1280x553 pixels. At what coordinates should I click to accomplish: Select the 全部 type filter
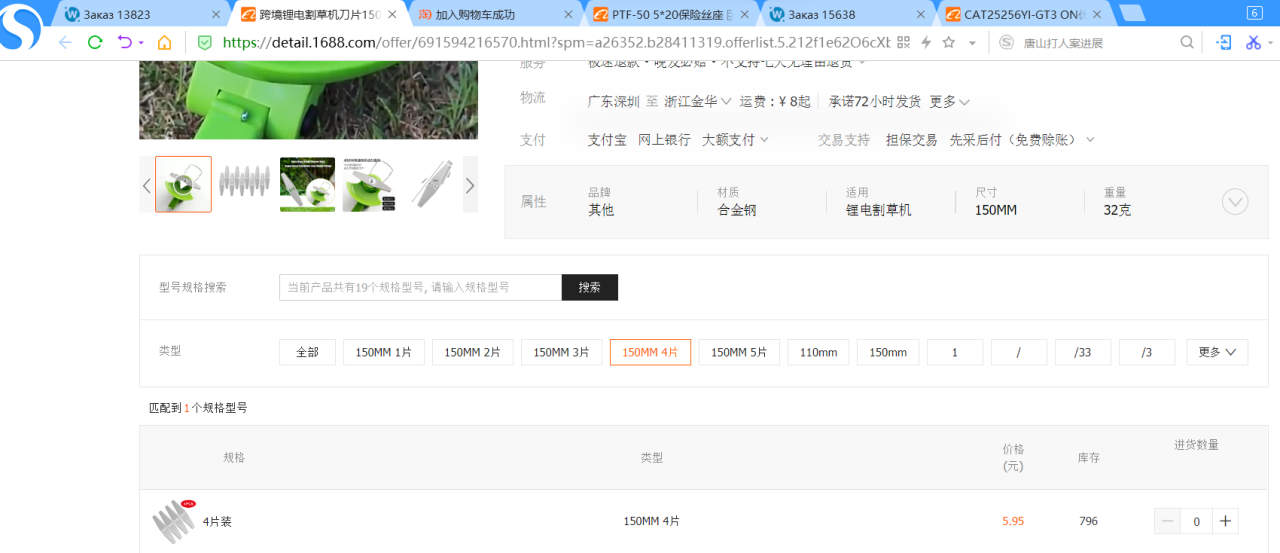(307, 352)
